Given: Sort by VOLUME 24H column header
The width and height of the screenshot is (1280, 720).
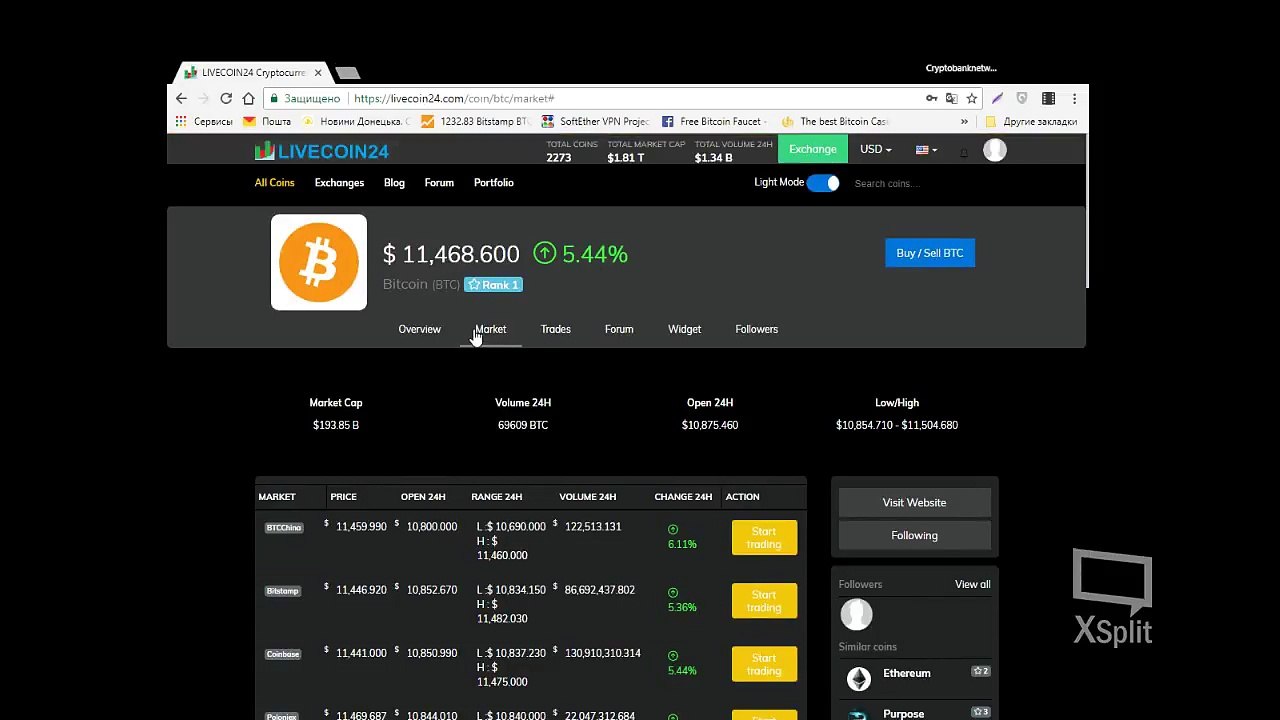Looking at the screenshot, I should pyautogui.click(x=588, y=497).
